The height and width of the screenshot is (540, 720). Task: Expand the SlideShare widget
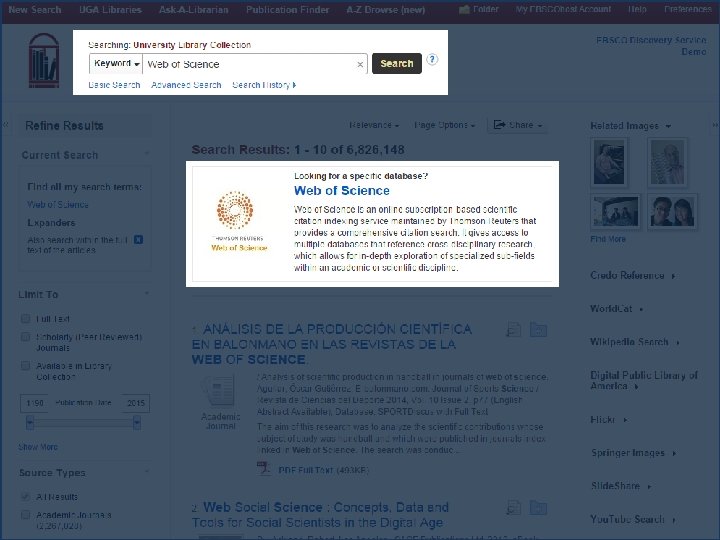[649, 486]
